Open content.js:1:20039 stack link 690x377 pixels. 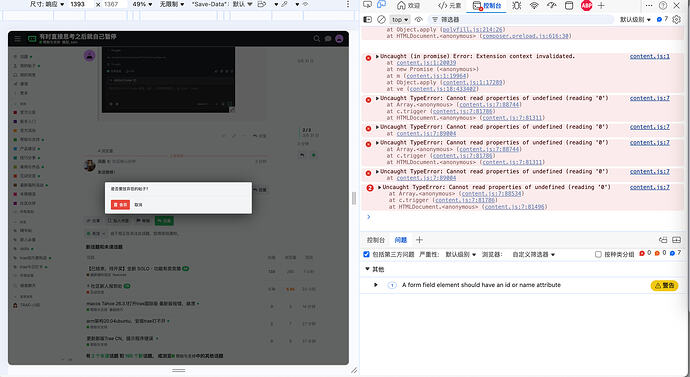426,63
